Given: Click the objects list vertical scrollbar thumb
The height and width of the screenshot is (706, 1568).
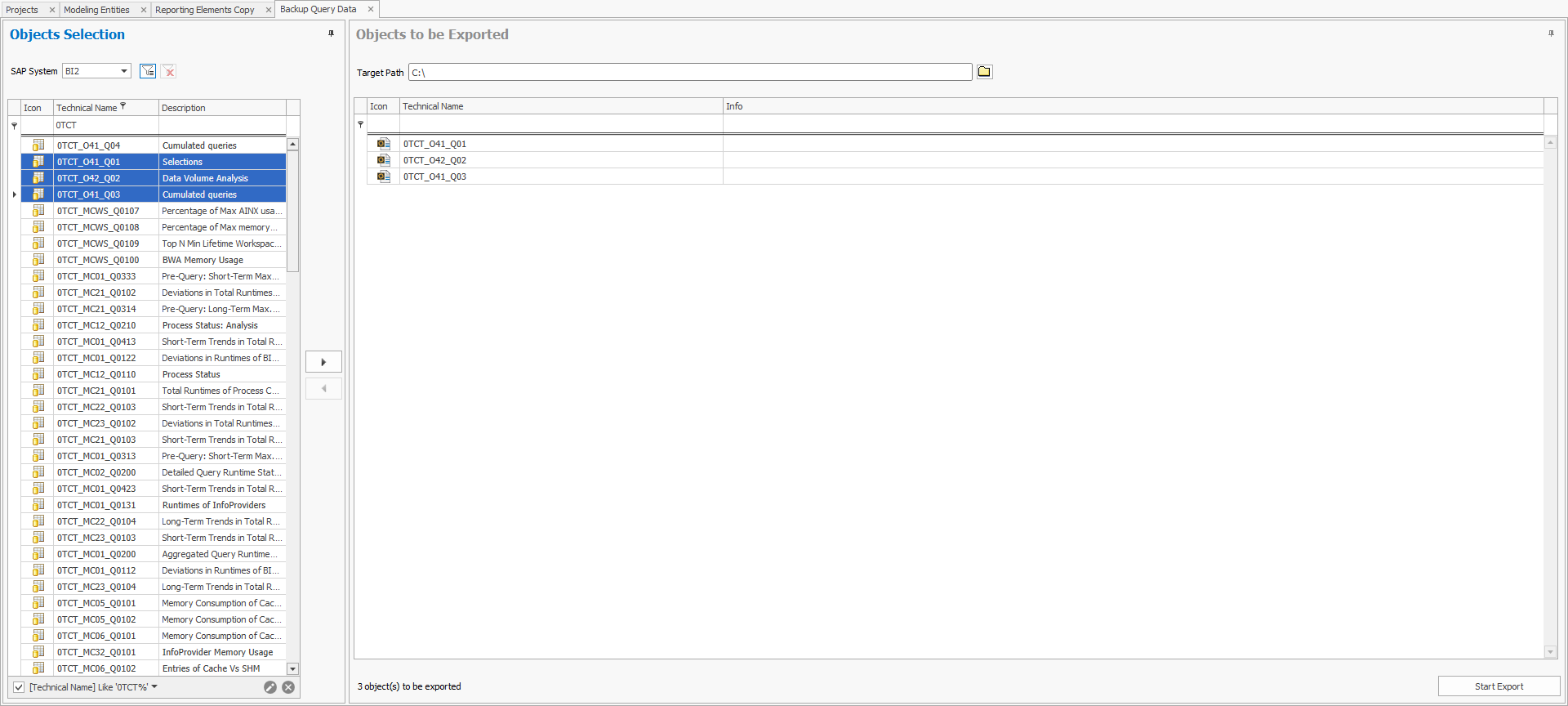Looking at the screenshot, I should click(x=292, y=211).
